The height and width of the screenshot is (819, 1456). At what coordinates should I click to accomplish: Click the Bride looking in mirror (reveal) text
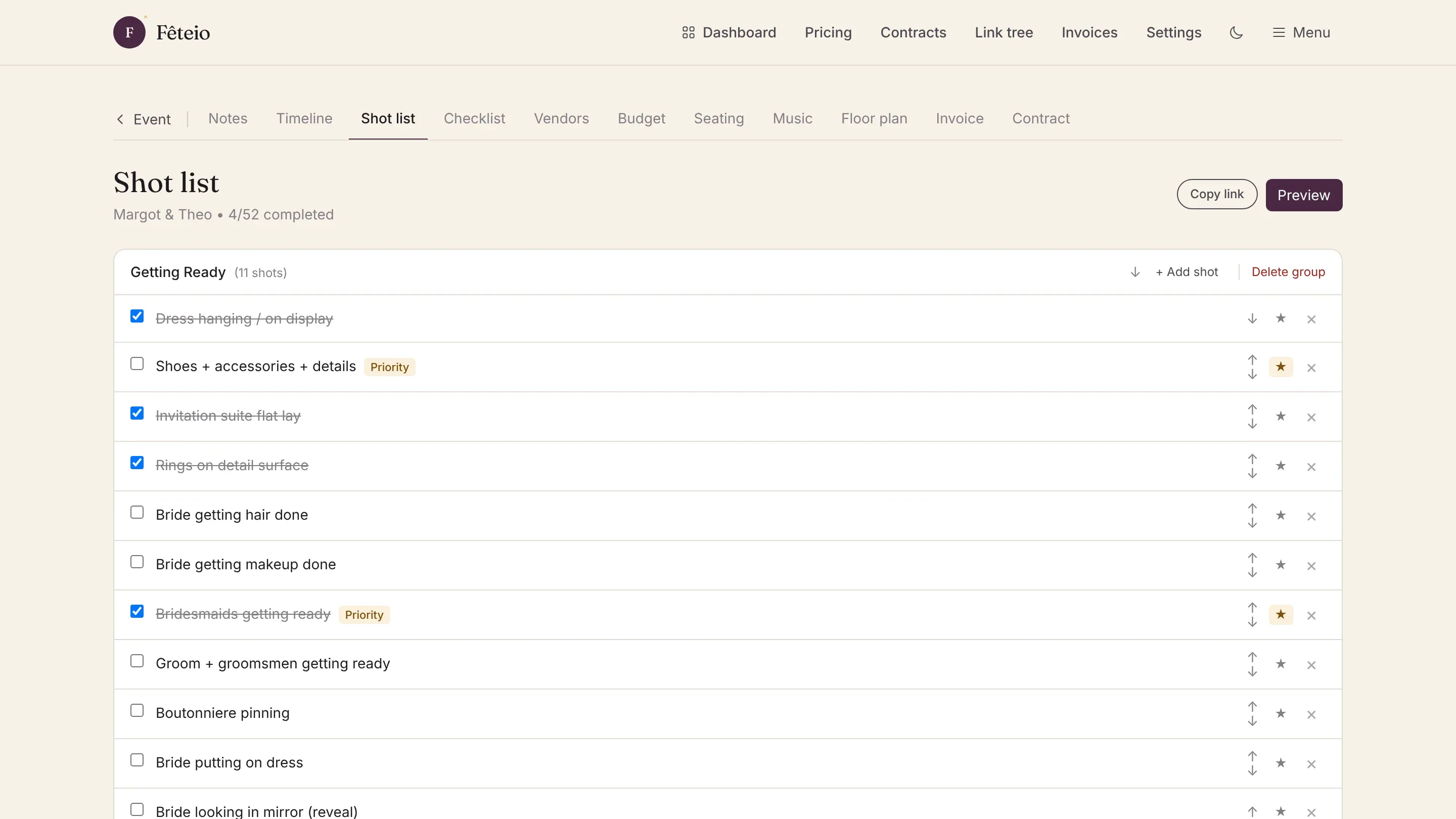pos(257,811)
